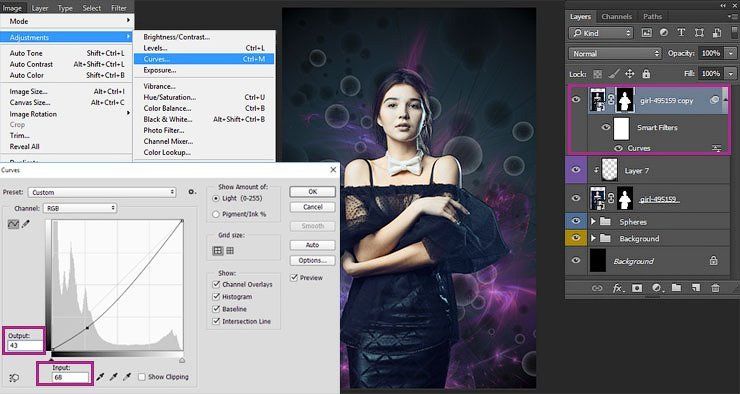Hide the Spheres group eye
The width and height of the screenshot is (740, 394).
pyautogui.click(x=576, y=221)
